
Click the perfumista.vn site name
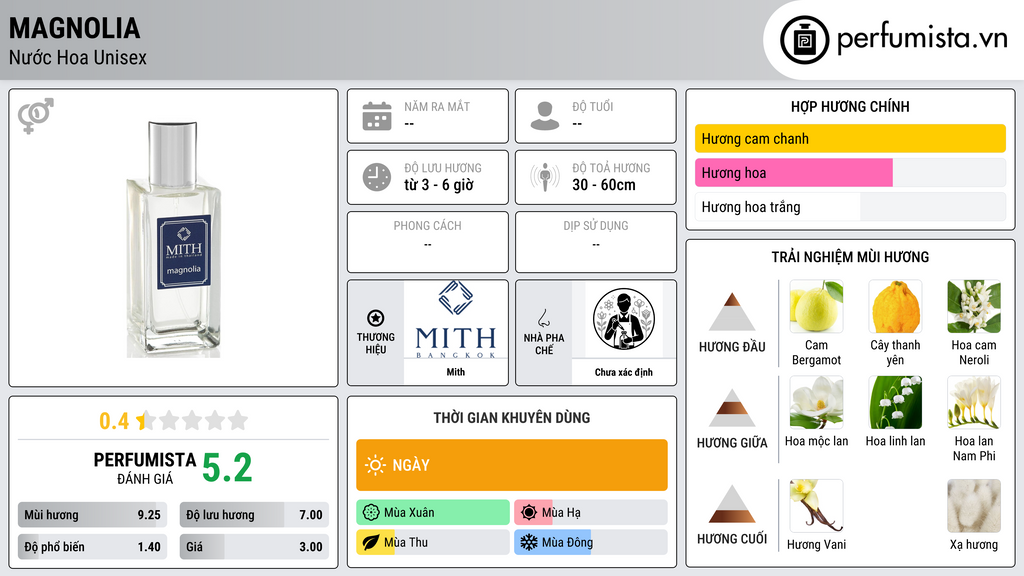tap(922, 39)
